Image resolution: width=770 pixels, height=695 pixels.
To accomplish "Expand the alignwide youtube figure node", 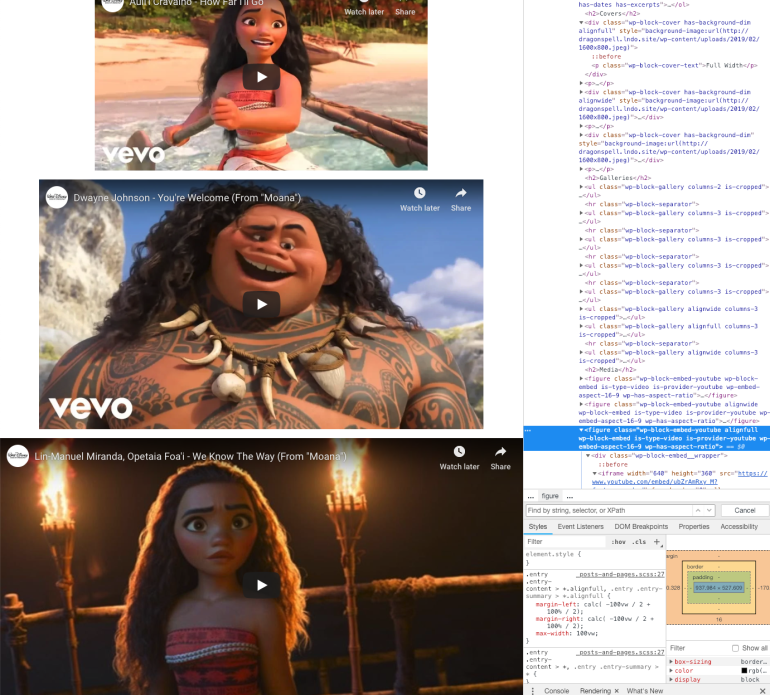I will (581, 404).
